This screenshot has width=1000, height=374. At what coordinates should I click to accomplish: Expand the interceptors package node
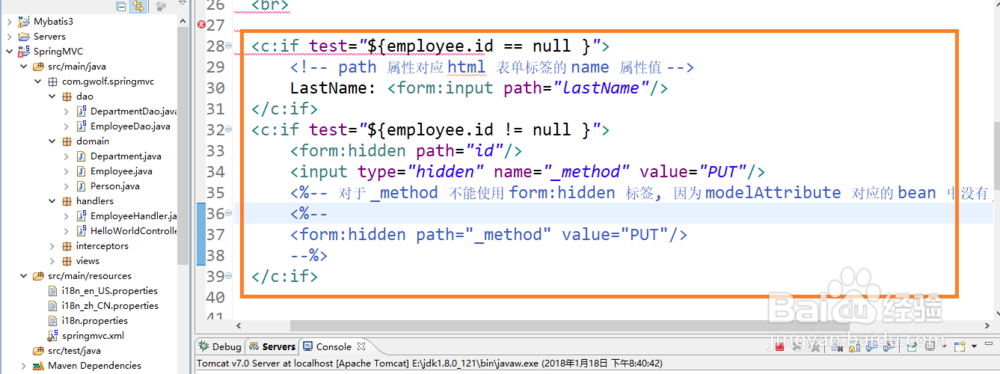pyautogui.click(x=53, y=246)
